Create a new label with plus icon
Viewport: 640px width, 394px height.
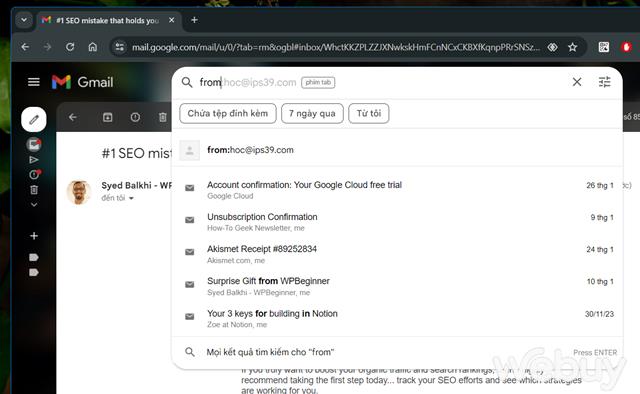tap(34, 236)
